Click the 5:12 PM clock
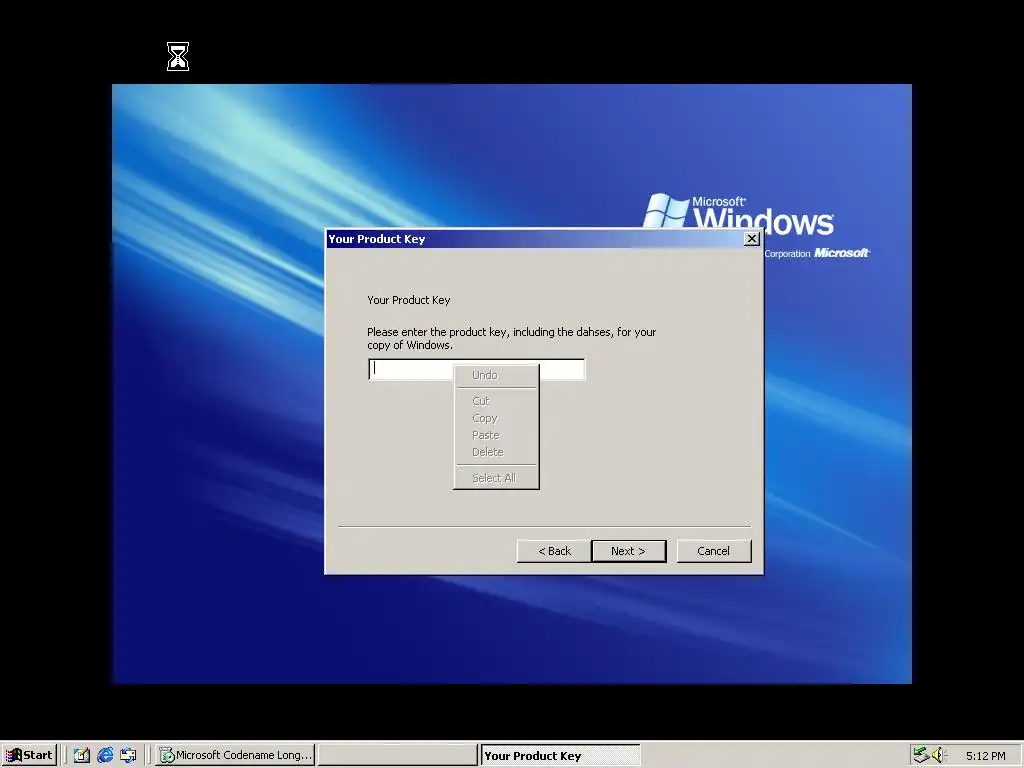Screen dimensions: 1024x768 (985, 756)
